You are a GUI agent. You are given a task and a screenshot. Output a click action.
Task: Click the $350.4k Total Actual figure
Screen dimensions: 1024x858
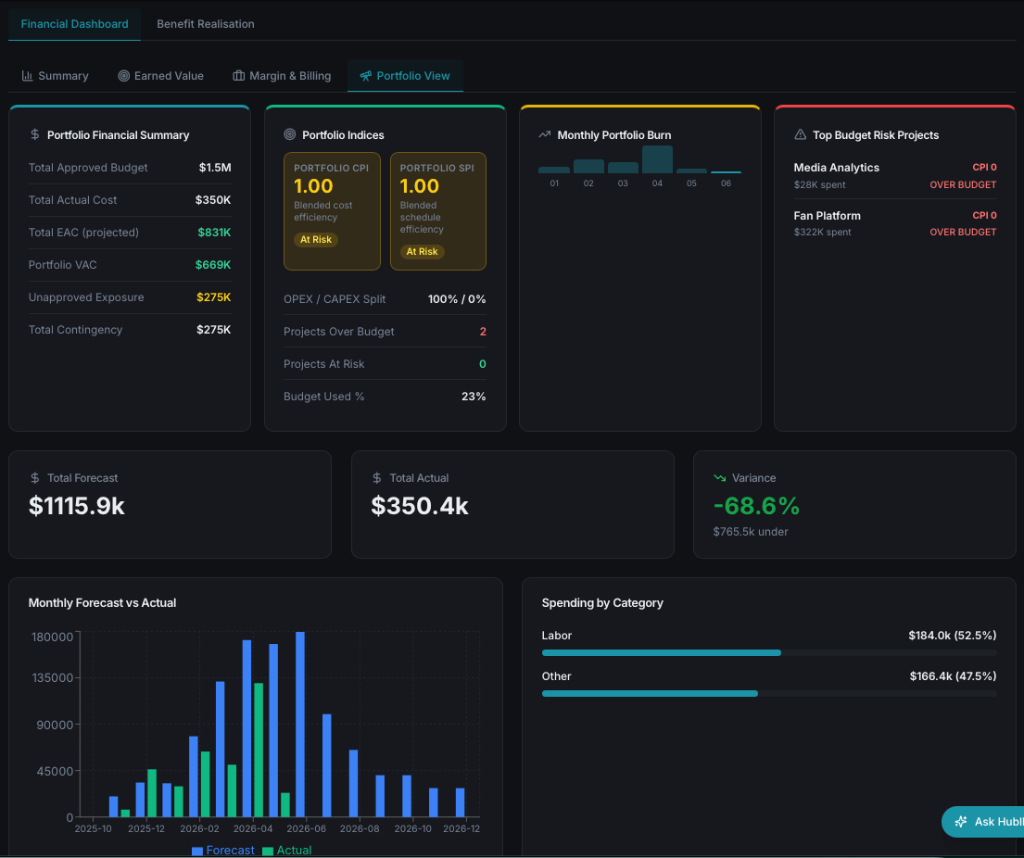tap(419, 506)
